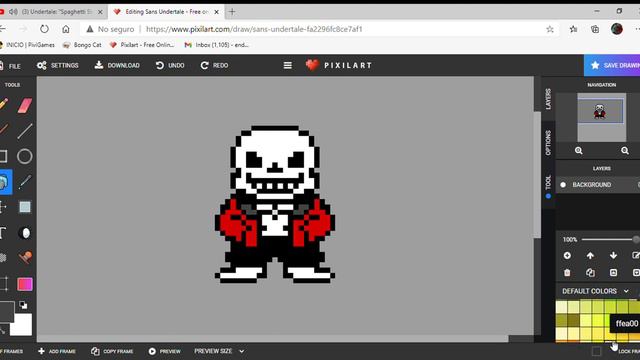Image resolution: width=640 pixels, height=360 pixels.
Task: Select the Eraser tool
Action: [x=25, y=105]
